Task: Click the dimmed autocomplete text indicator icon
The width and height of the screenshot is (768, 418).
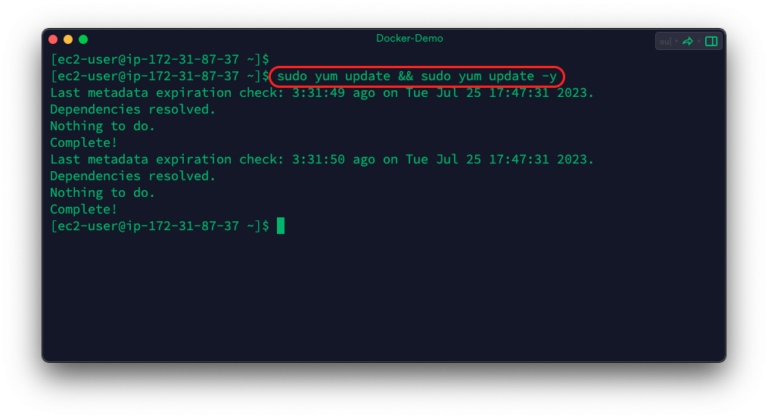Action: pyautogui.click(x=665, y=42)
